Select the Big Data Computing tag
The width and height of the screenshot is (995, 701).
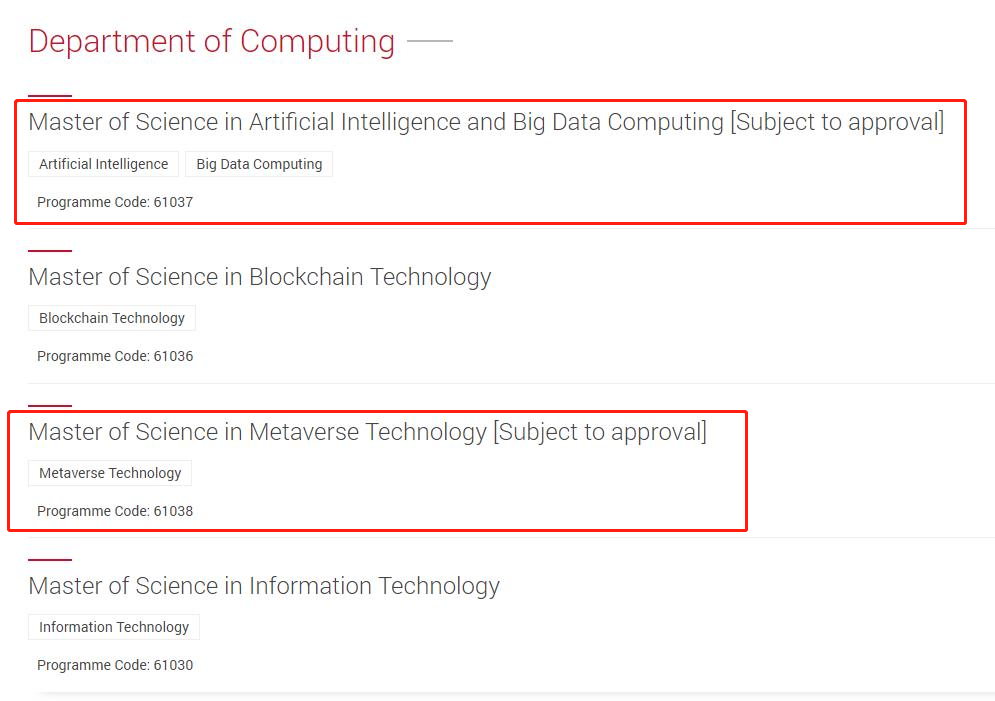[259, 164]
